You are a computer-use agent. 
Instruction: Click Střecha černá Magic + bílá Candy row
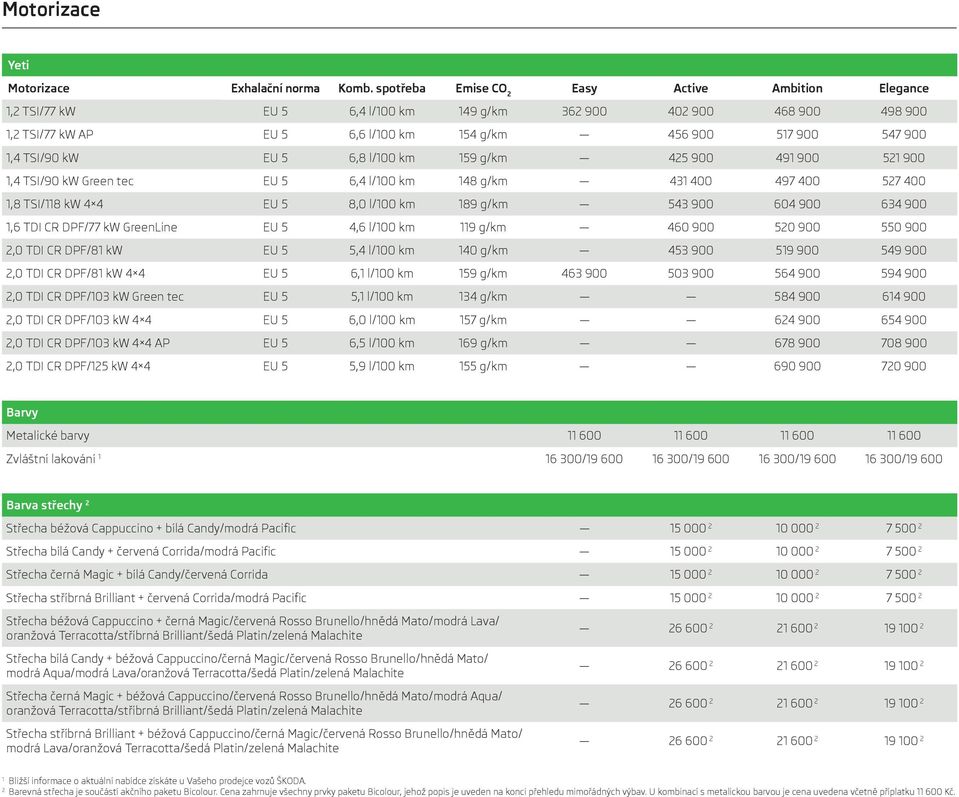(x=480, y=574)
